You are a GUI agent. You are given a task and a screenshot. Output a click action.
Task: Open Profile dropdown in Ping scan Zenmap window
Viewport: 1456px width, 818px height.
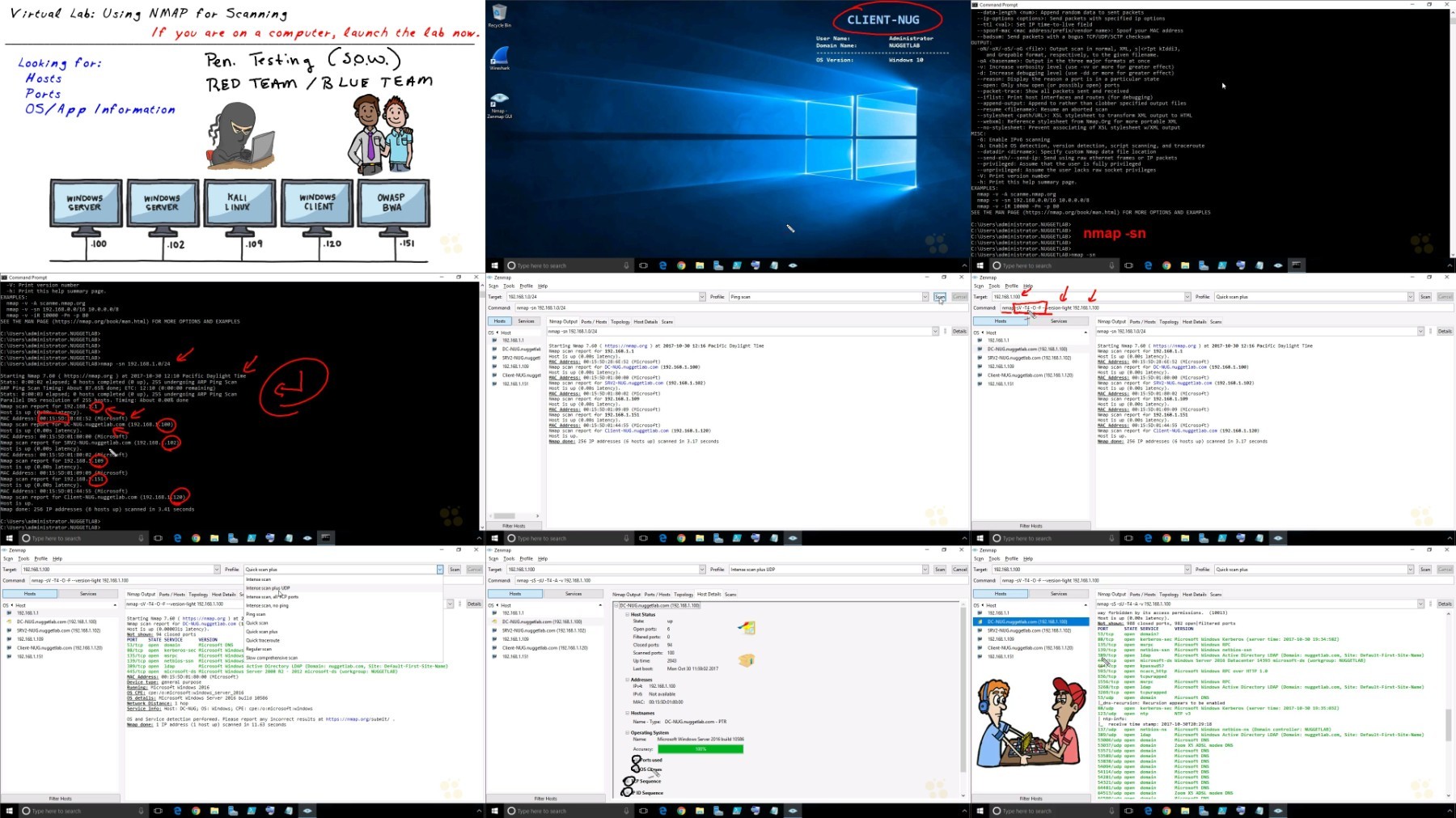925,297
